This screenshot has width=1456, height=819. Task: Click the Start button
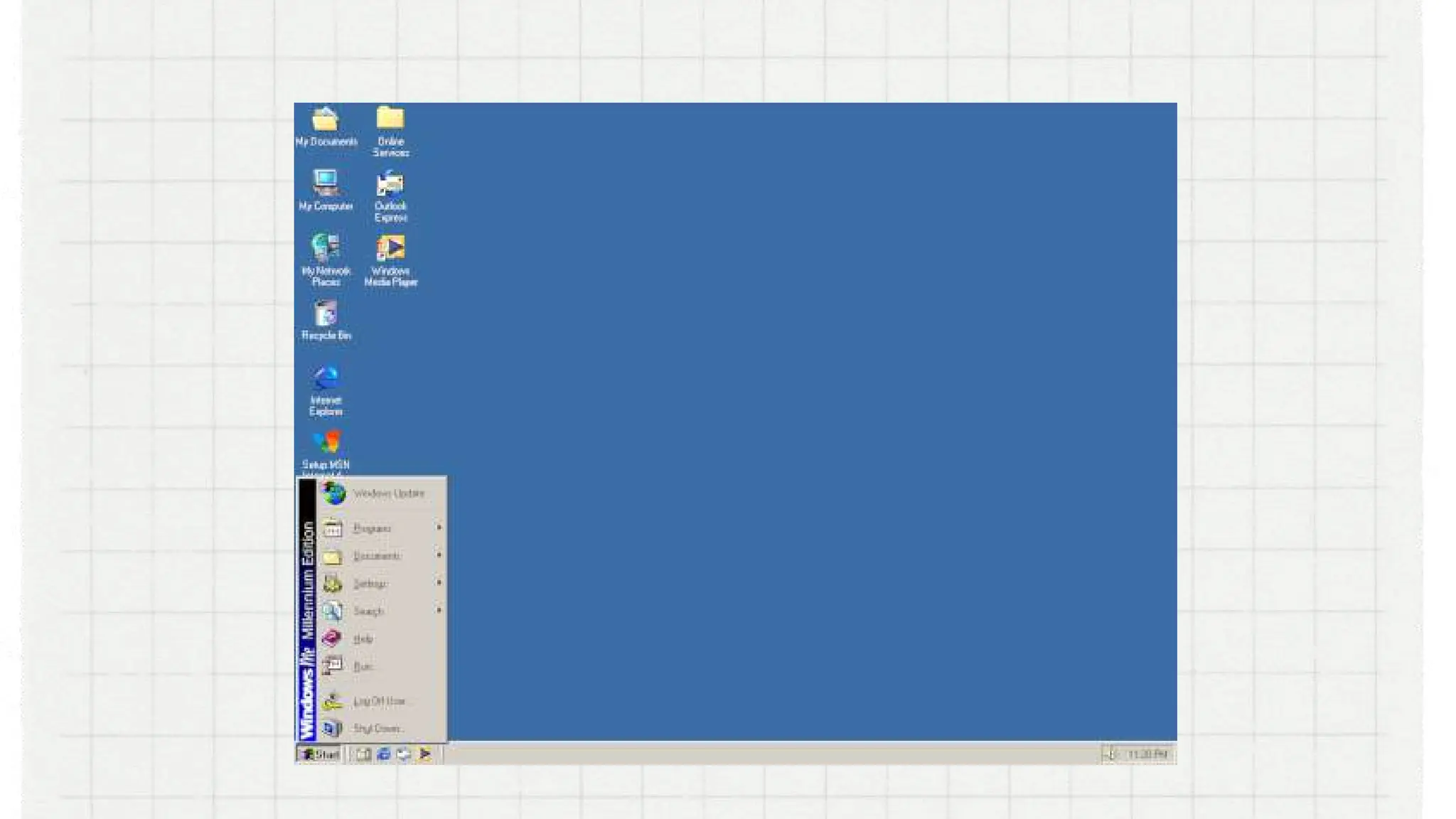tap(319, 754)
